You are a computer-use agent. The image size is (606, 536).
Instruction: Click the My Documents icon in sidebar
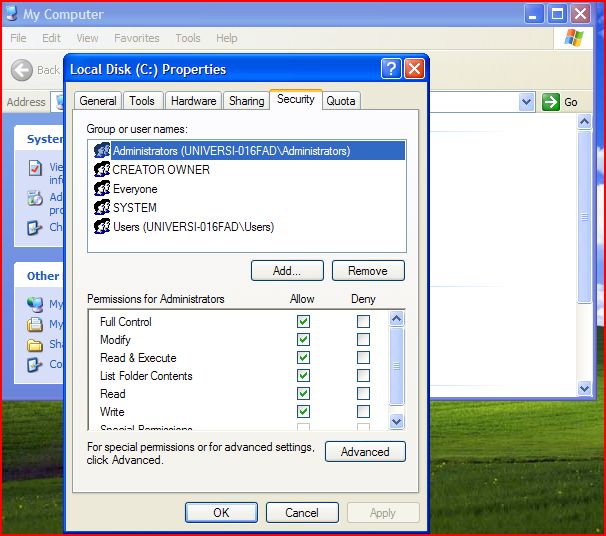tap(35, 324)
